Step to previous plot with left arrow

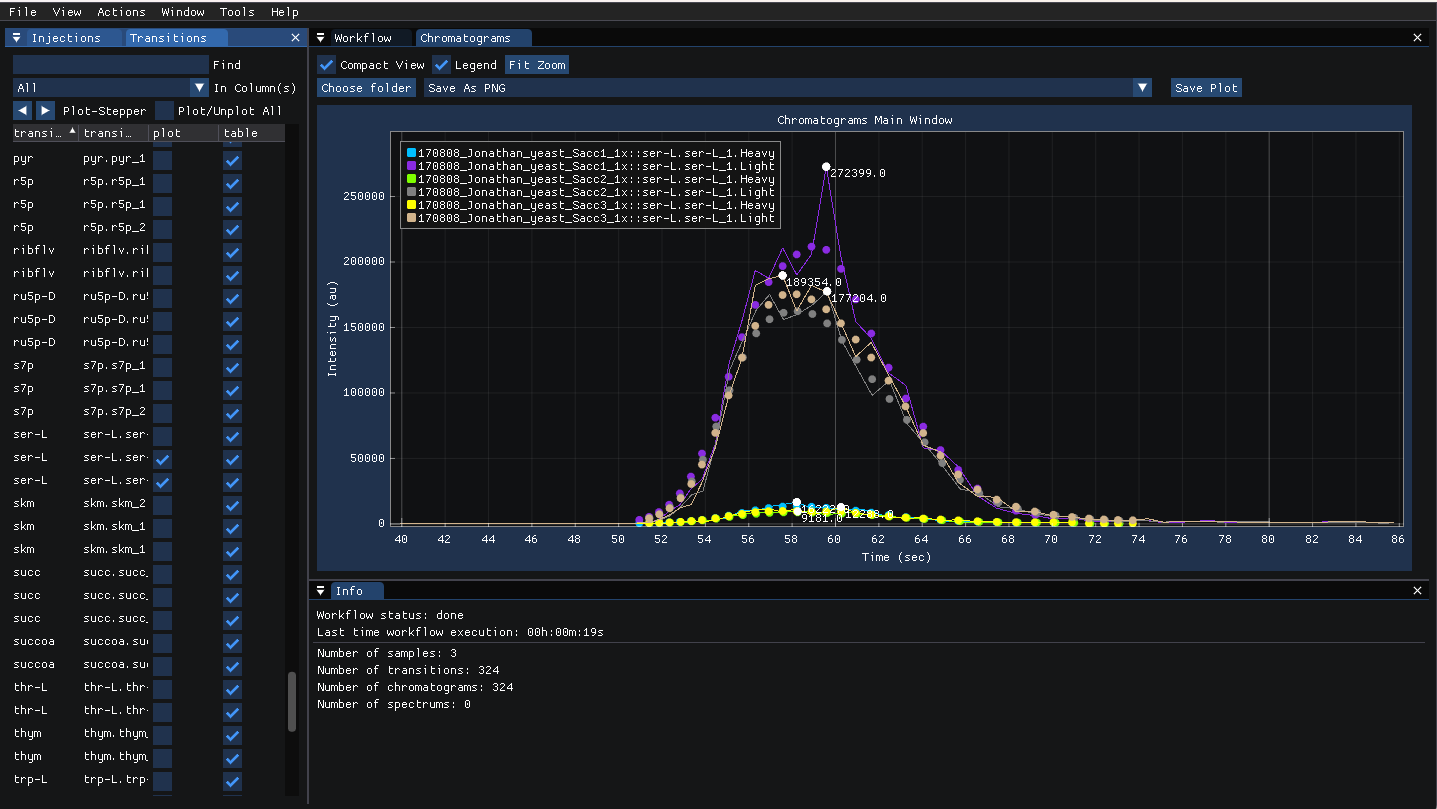22,111
